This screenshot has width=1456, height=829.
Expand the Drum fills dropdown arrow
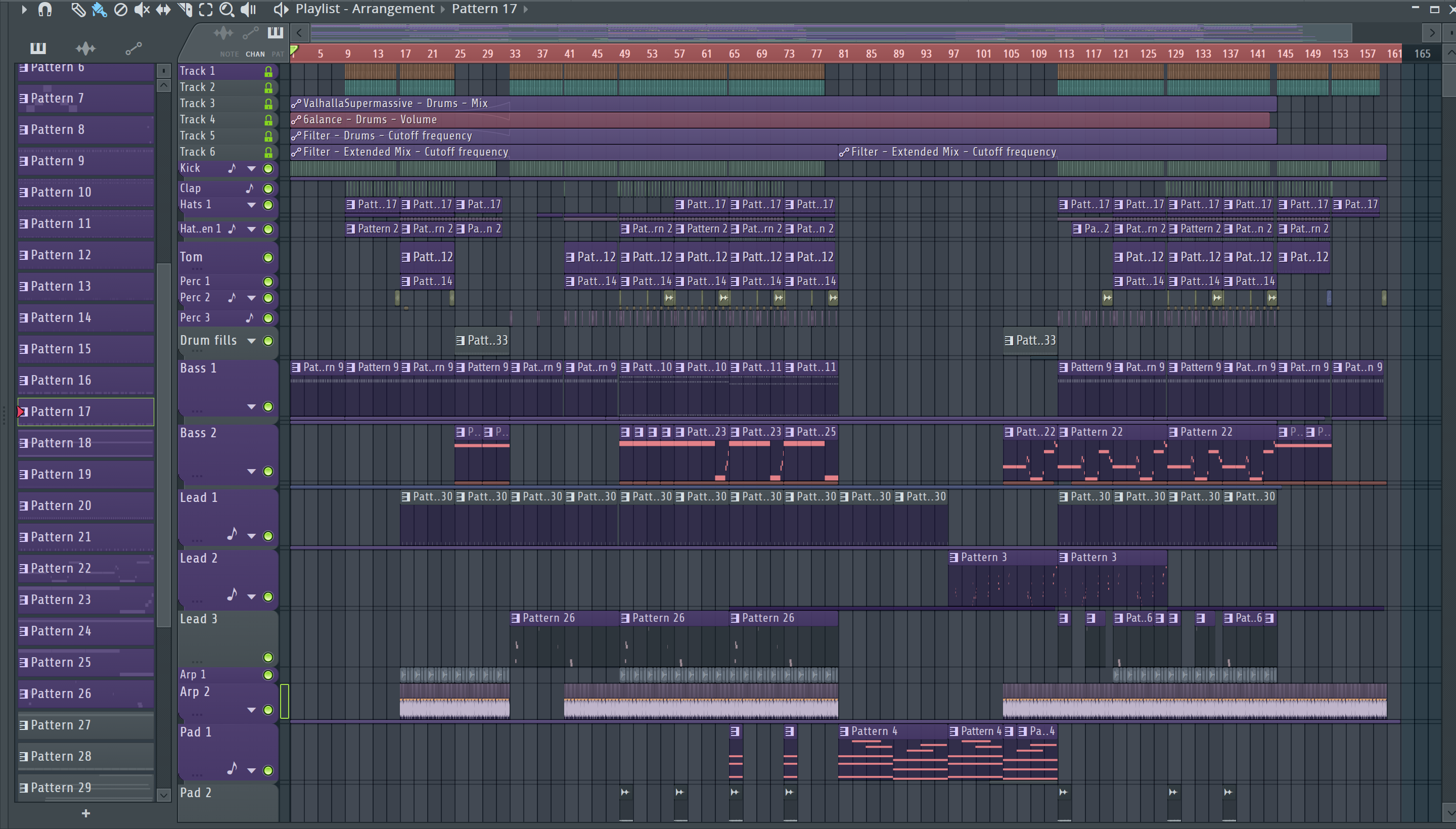click(251, 341)
